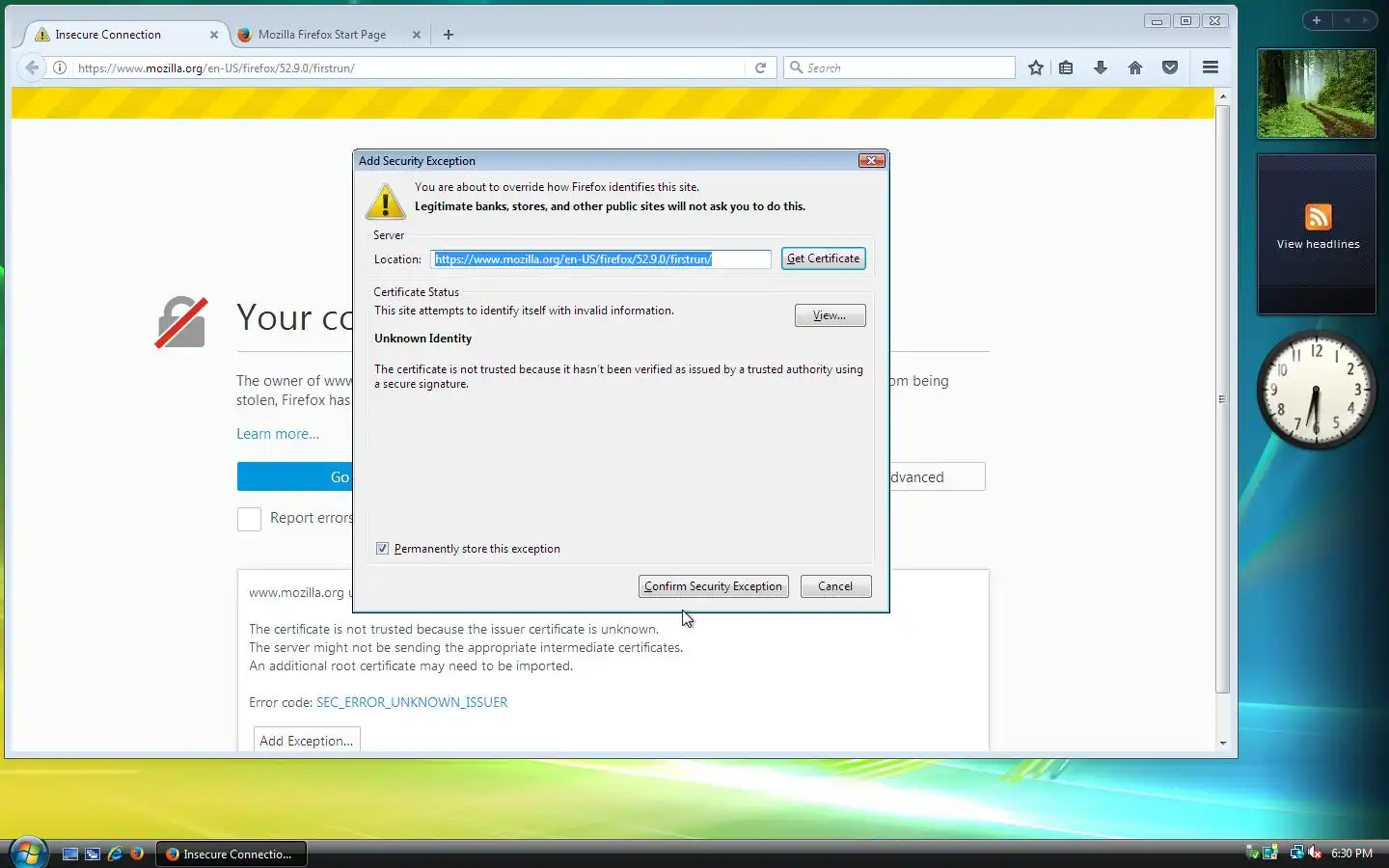Click Confirm Security Exception
1389x868 pixels.
[713, 586]
